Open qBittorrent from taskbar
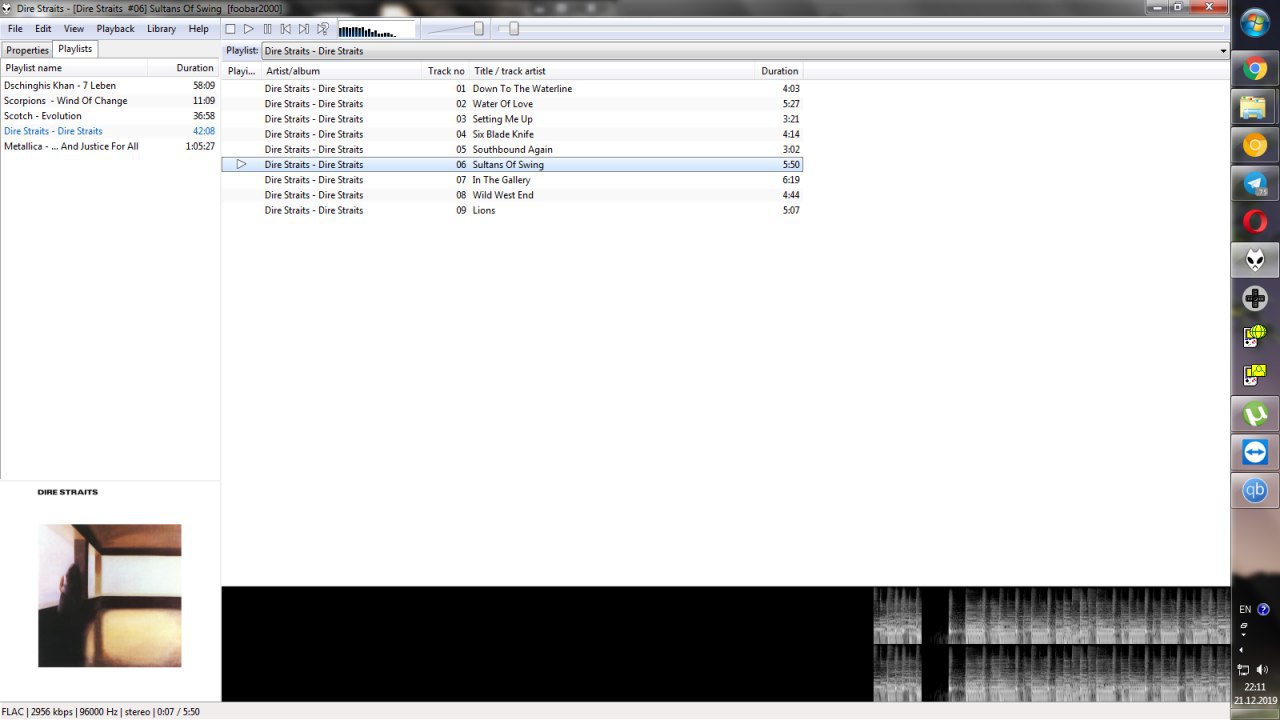Image resolution: width=1280 pixels, height=720 pixels. coord(1255,490)
